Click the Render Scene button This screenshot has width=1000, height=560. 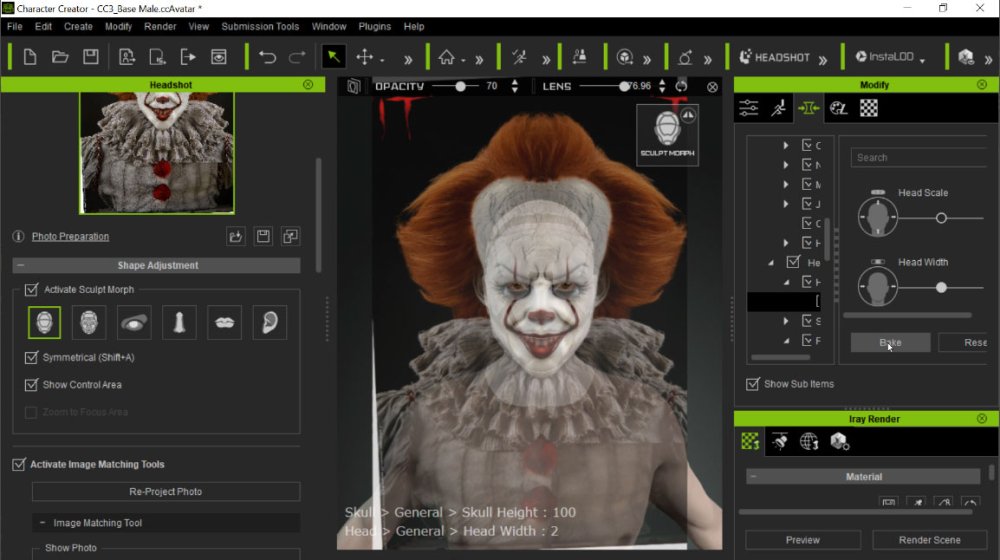click(929, 540)
